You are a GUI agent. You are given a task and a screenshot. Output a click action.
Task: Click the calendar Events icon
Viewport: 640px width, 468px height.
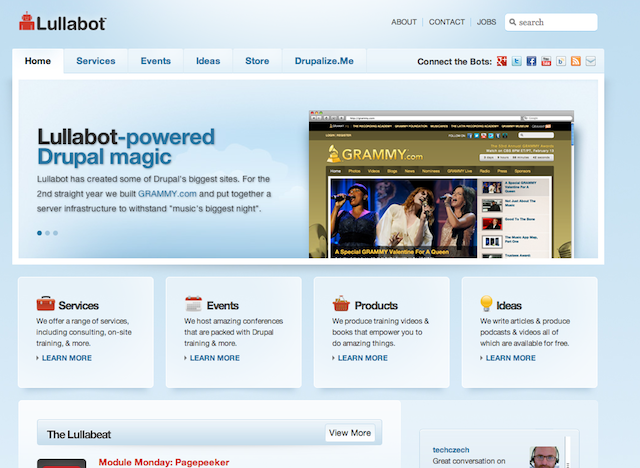[x=193, y=304]
